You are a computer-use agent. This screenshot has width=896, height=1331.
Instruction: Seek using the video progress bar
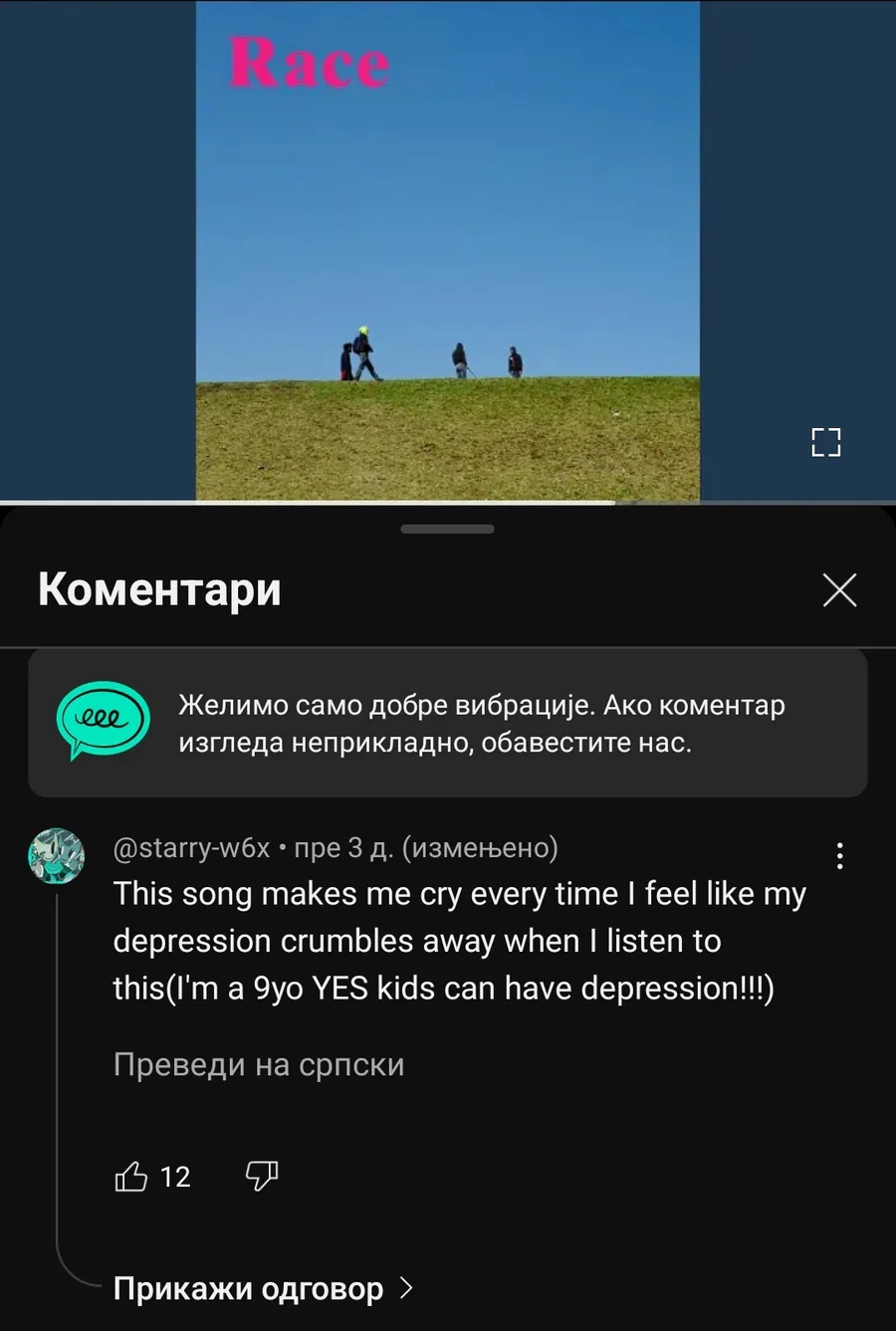(448, 503)
